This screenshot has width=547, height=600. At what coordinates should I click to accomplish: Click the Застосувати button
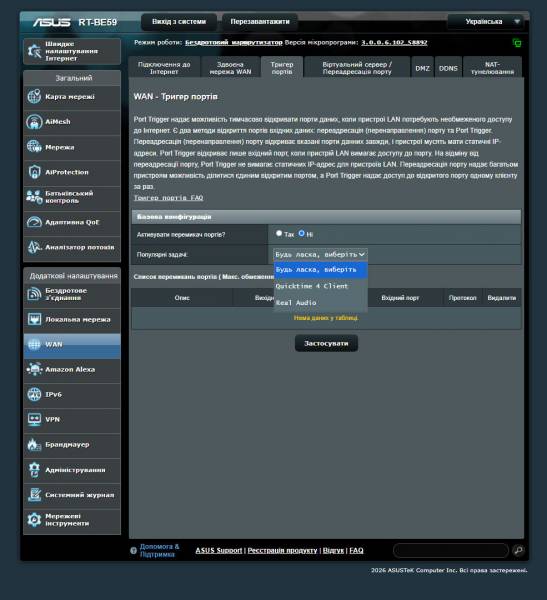click(x=326, y=343)
